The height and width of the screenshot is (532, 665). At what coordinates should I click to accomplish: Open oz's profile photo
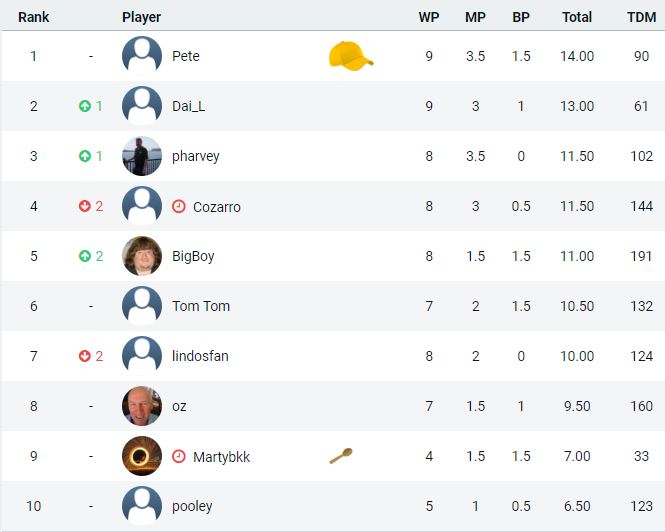(142, 406)
